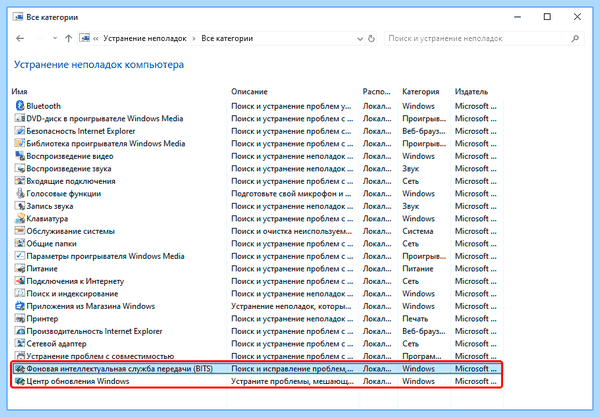
Task: Click the Производительность Internet Explorer icon
Action: pos(20,331)
